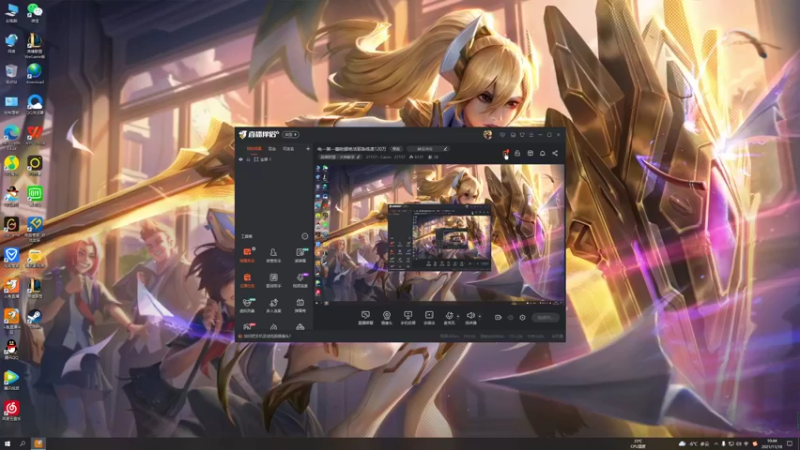Open notifications via the bell icon
Viewport: 800px width, 450px height.
coord(542,153)
